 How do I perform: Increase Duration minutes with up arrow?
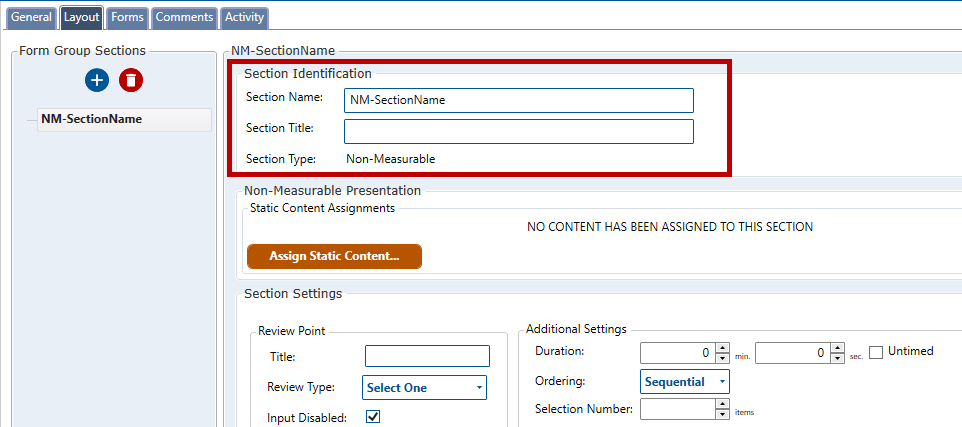pyautogui.click(x=724, y=348)
